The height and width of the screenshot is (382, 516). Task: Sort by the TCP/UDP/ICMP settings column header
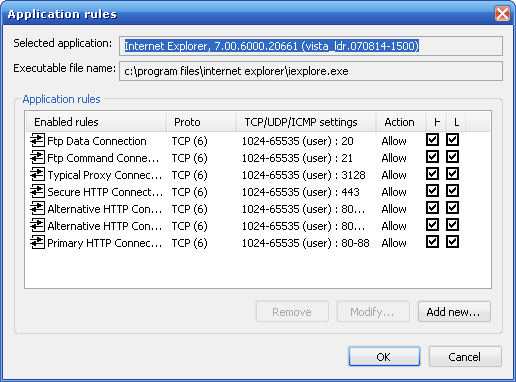point(306,122)
